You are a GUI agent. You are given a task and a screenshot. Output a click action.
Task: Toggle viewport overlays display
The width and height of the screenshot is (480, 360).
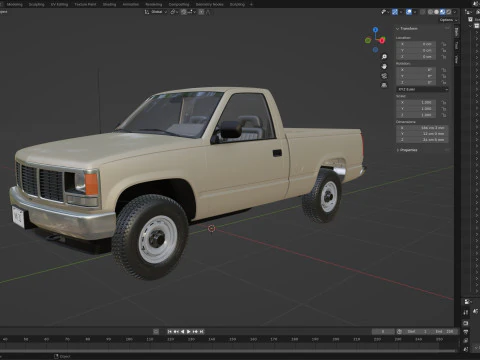(x=409, y=12)
